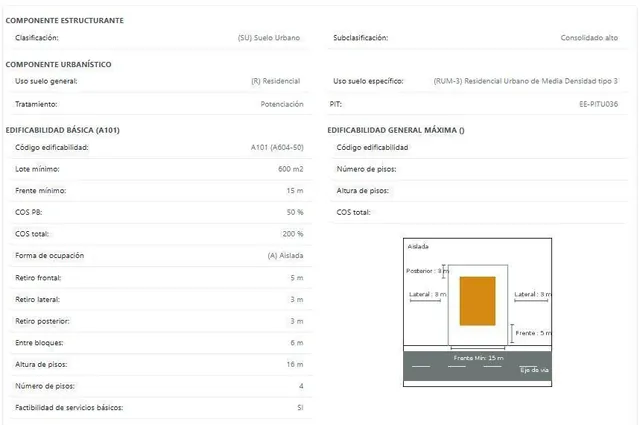The image size is (640, 425).
Task: Click the orange building footprint in the diagram
Action: coord(478,301)
